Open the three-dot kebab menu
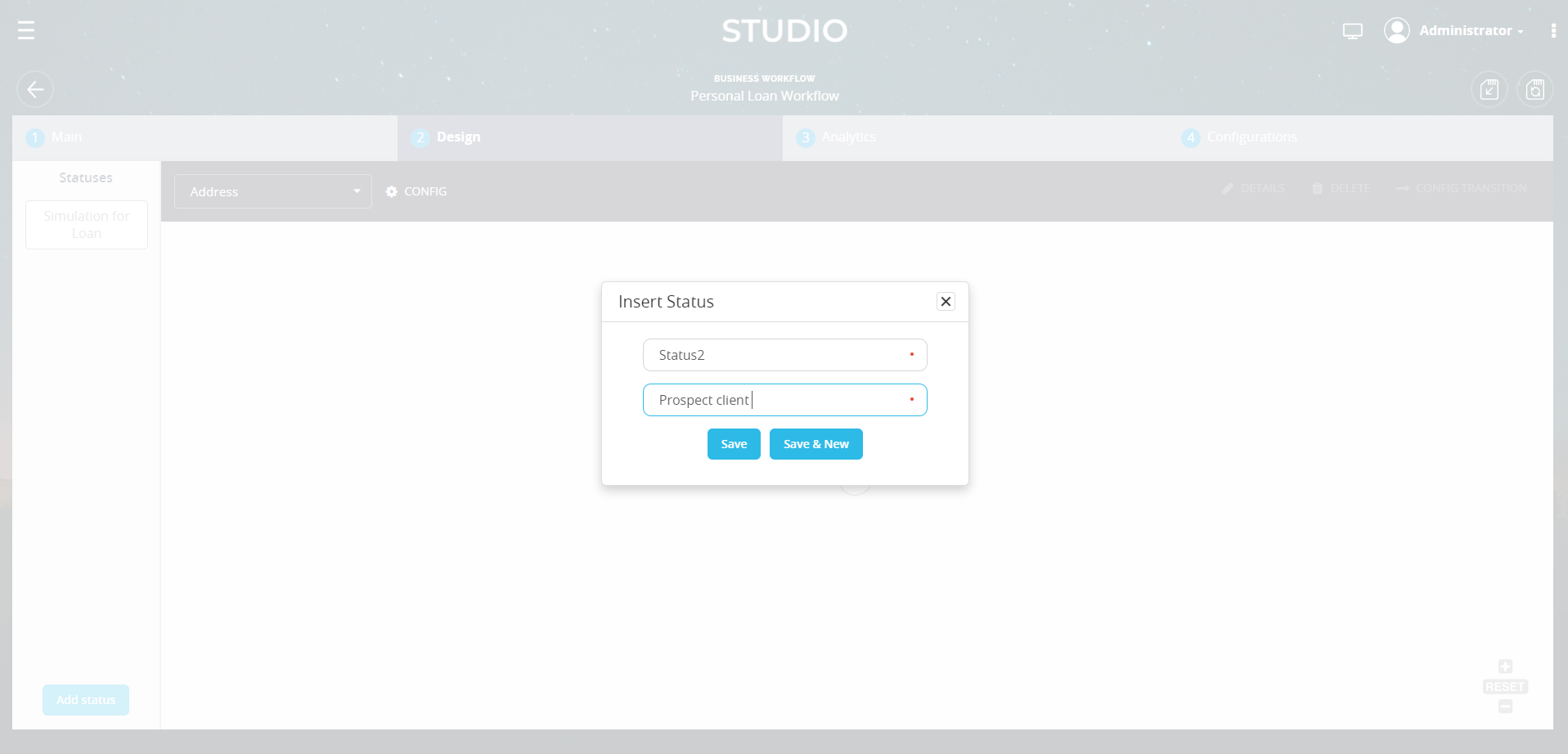The image size is (1568, 754). 1554,30
